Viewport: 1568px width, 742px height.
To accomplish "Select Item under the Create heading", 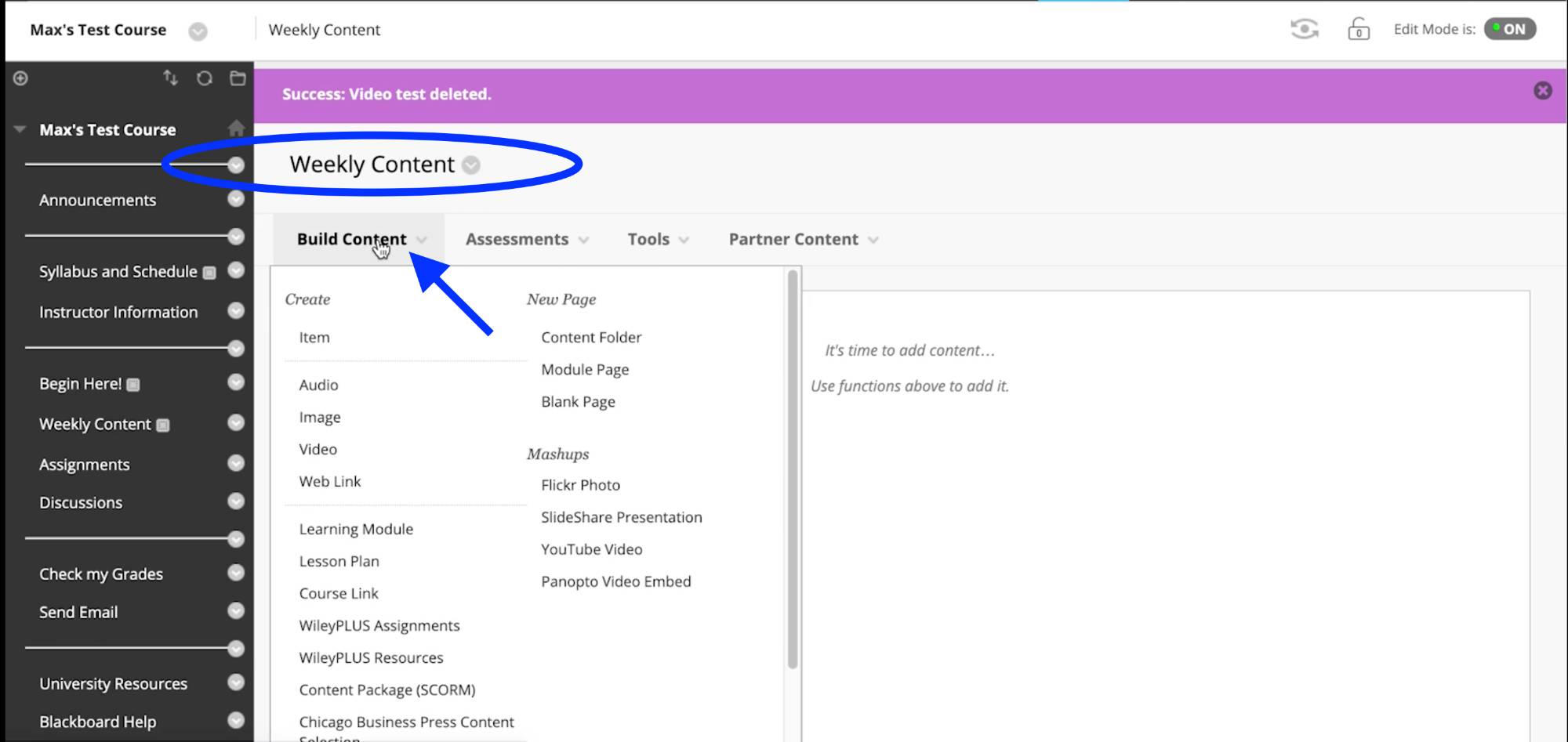I will tap(314, 338).
